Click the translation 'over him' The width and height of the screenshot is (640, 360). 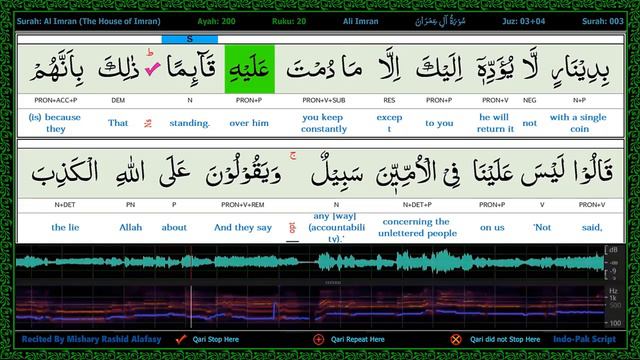click(249, 123)
